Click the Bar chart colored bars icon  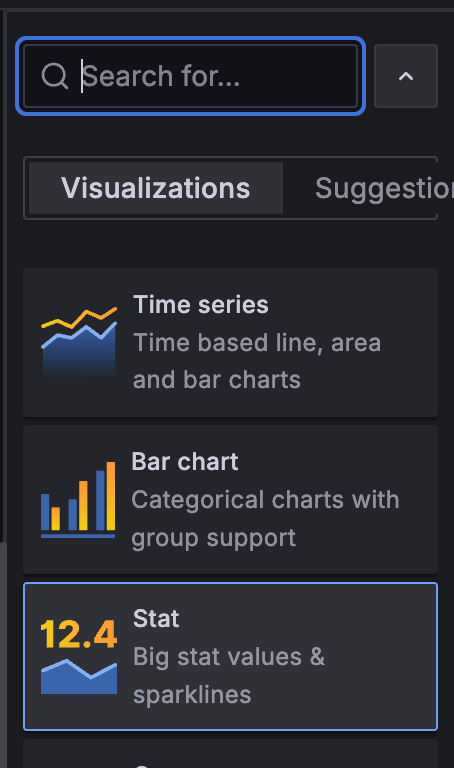78,500
